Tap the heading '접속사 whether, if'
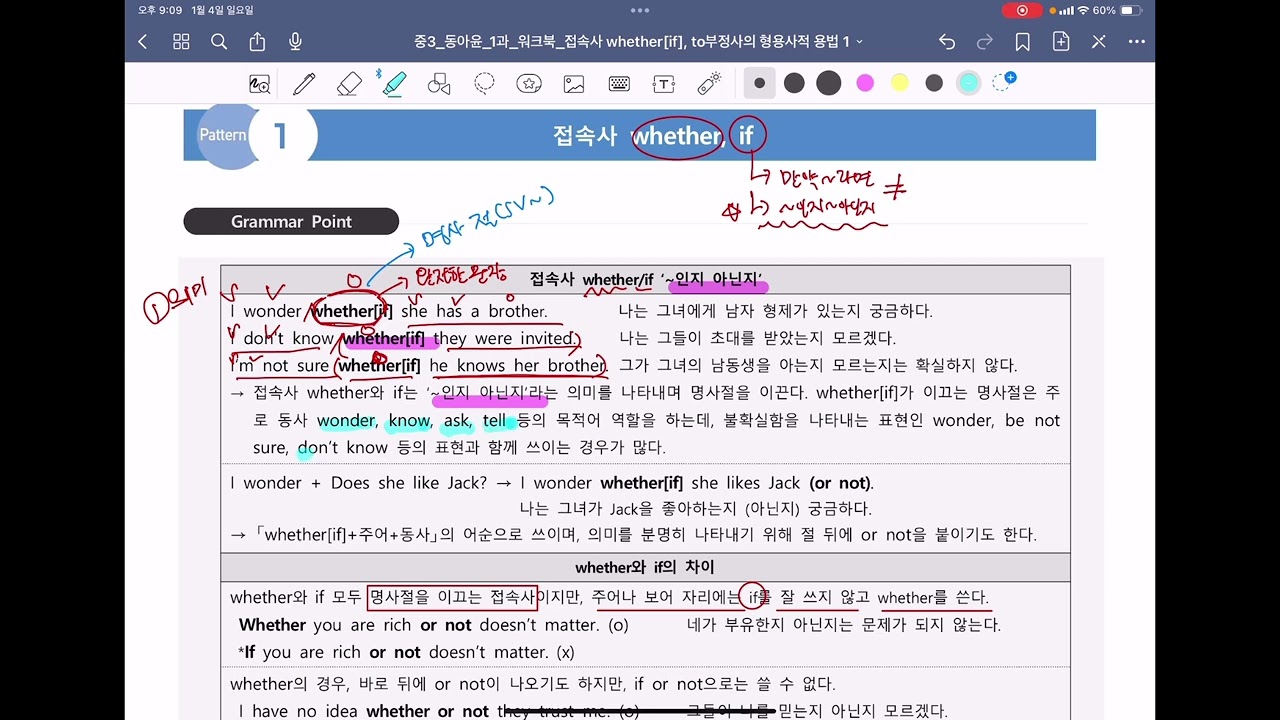Viewport: 1280px width, 720px height. click(x=653, y=135)
